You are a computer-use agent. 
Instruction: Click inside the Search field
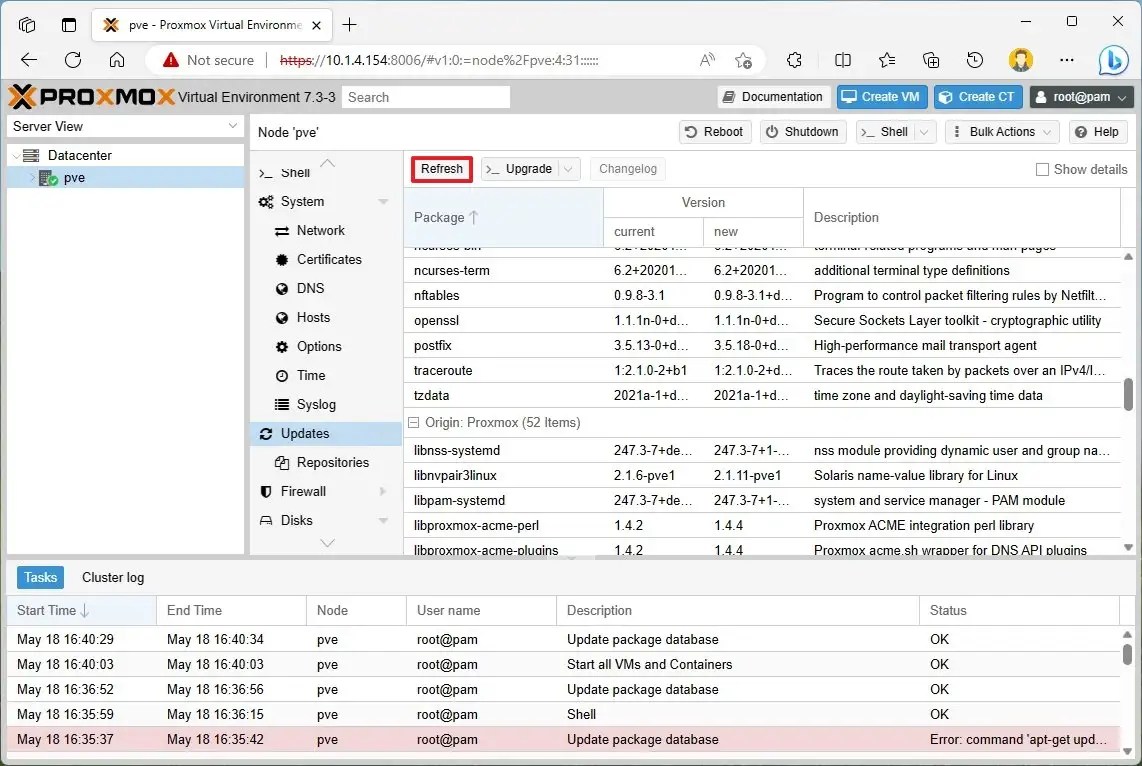(425, 96)
